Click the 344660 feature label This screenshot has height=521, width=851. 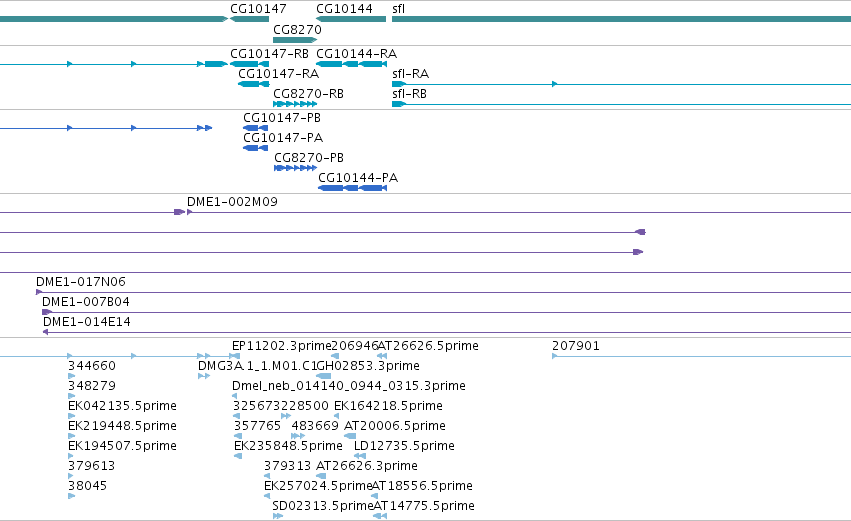point(92,365)
